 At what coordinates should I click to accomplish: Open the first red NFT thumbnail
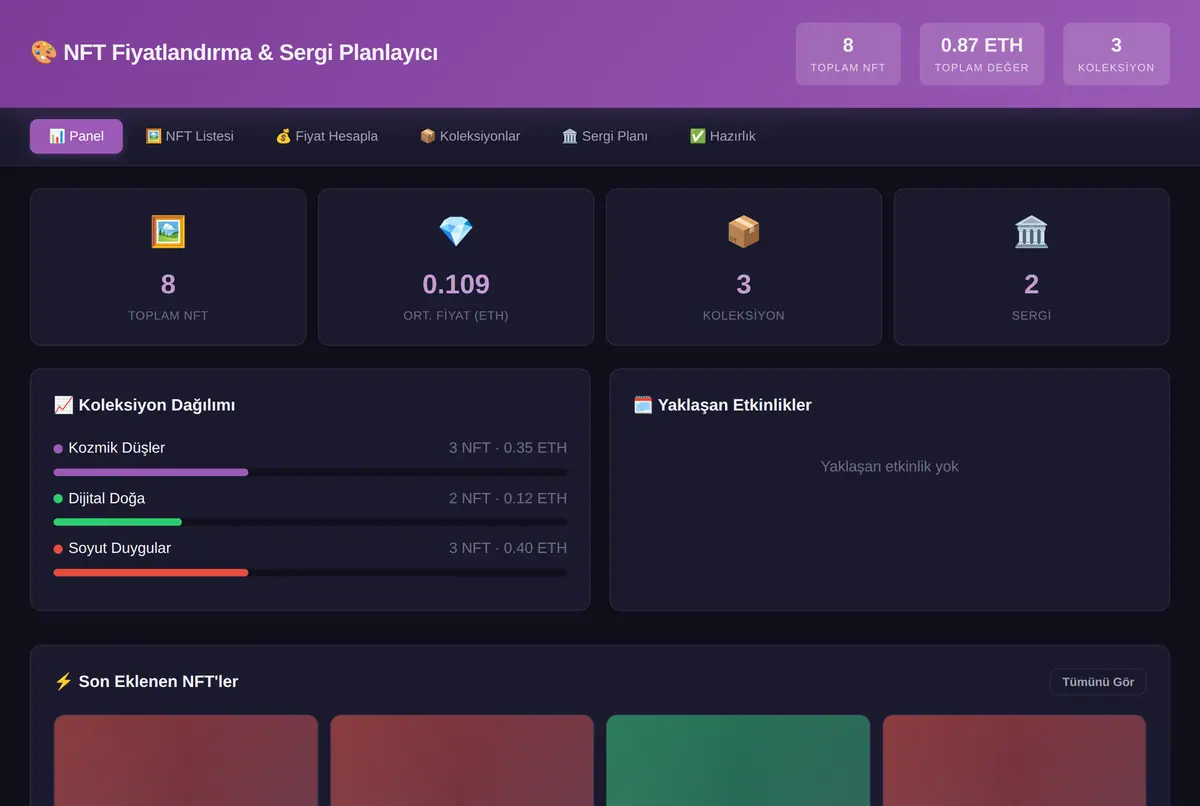pos(186,760)
